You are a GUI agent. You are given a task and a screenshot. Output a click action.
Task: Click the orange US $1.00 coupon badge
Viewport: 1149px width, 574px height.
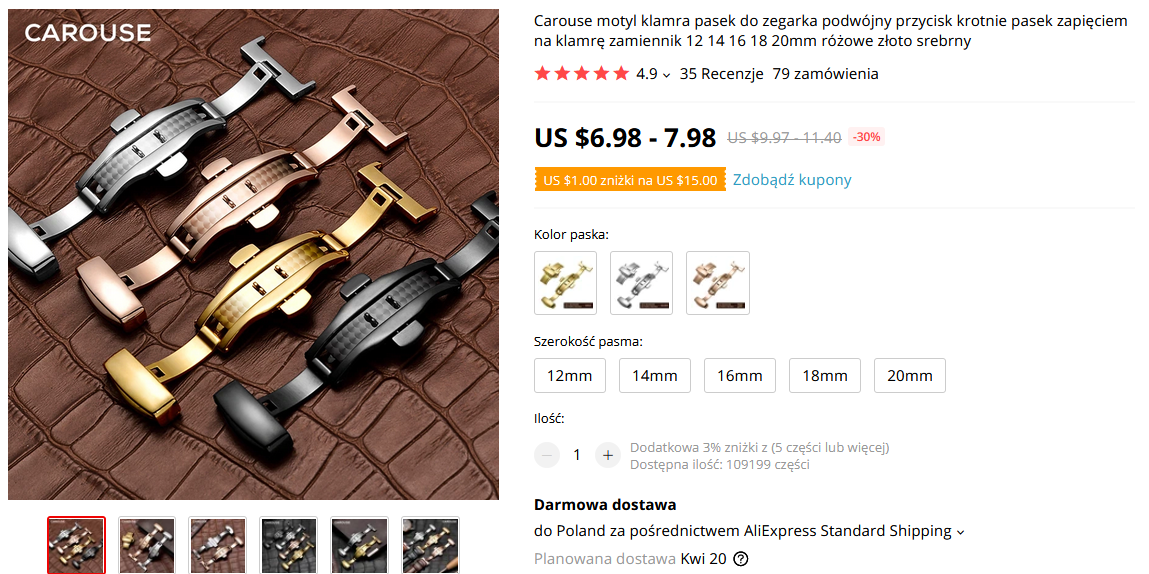630,180
